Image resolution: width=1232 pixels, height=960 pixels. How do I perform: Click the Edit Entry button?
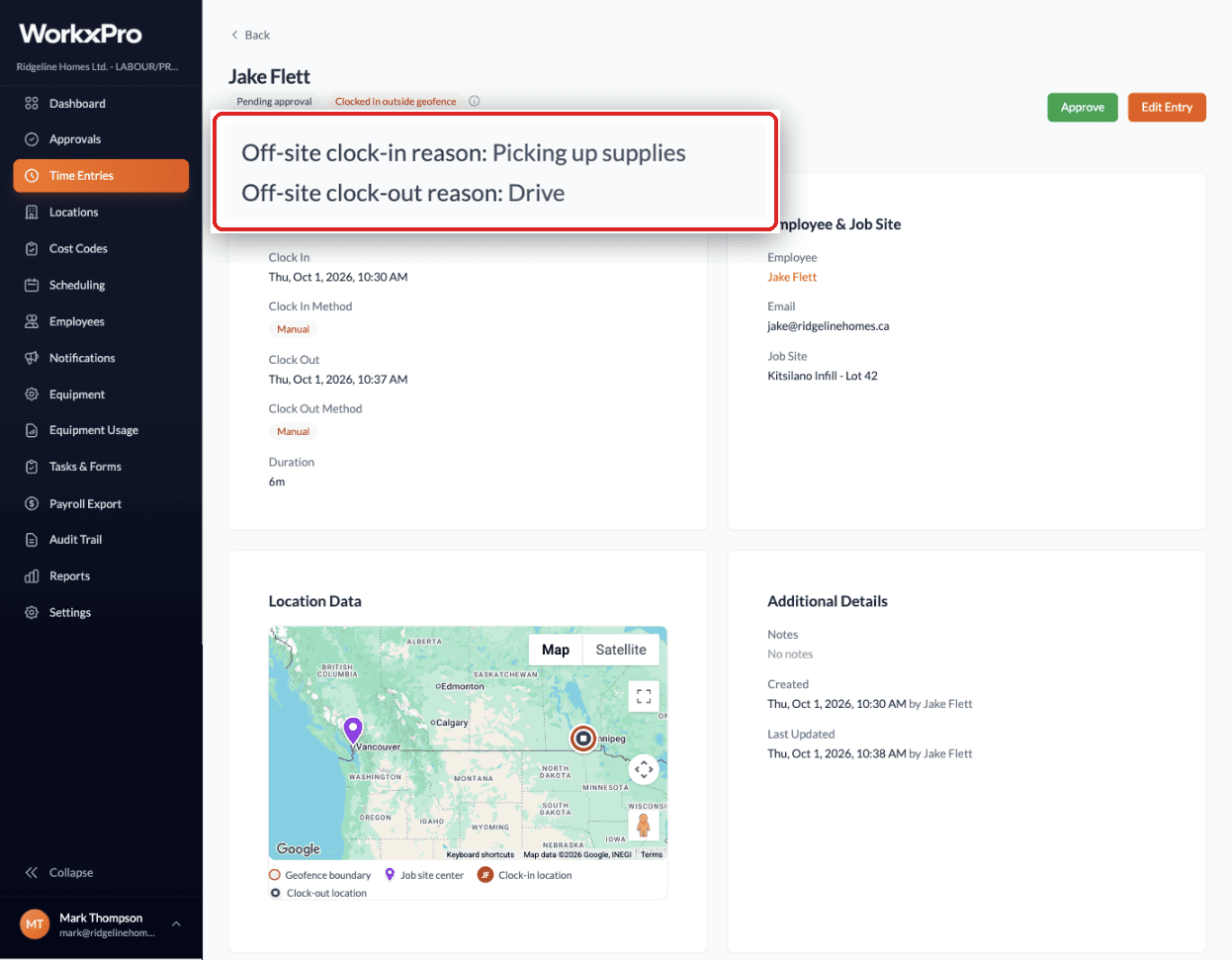coord(1167,107)
